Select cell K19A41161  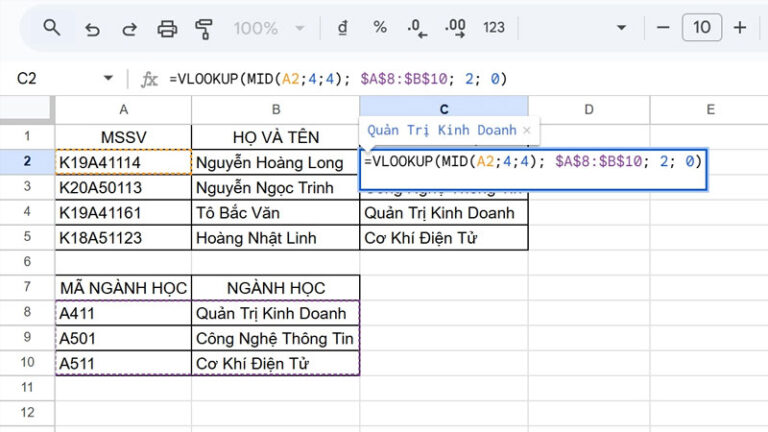pos(123,213)
